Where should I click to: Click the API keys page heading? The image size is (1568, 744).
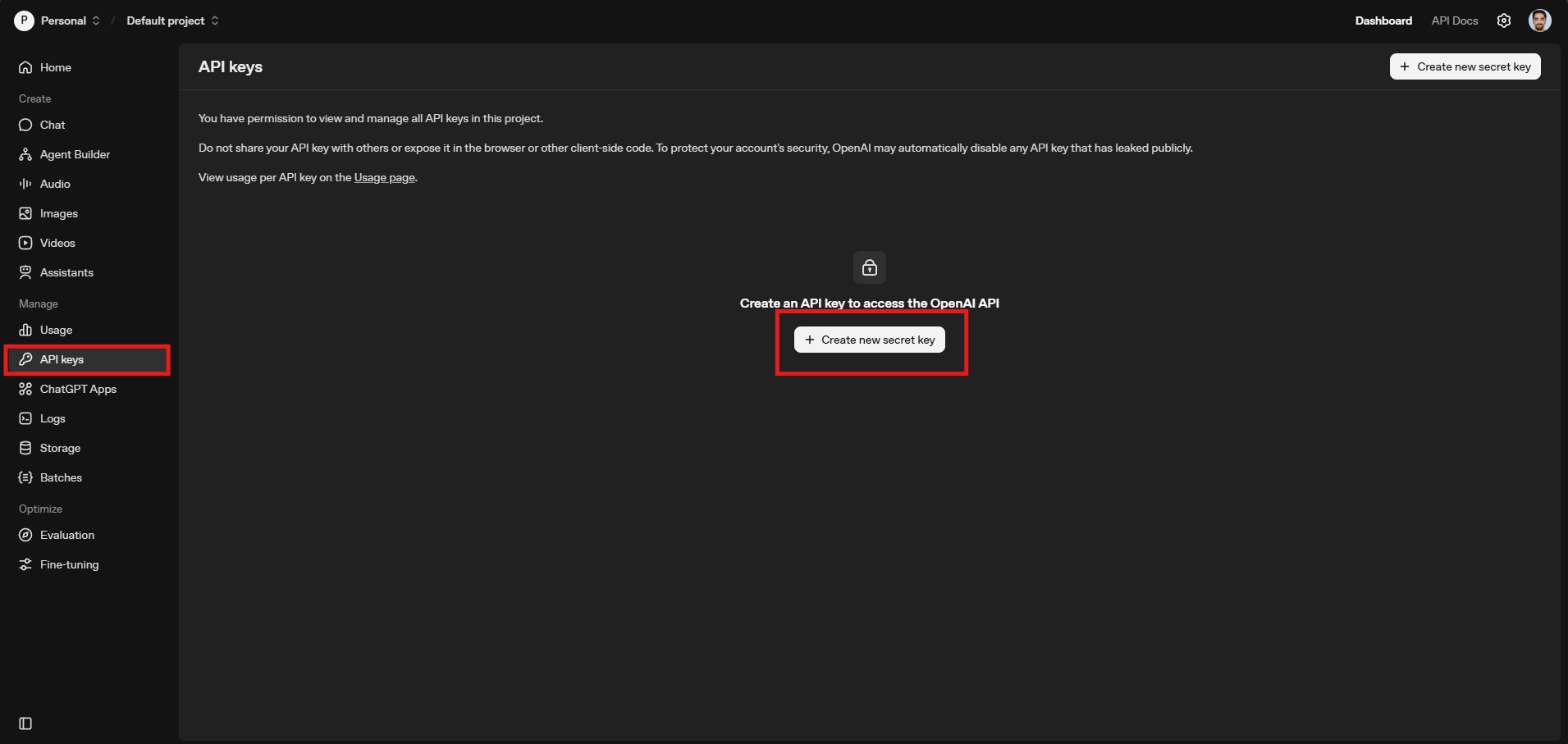tap(231, 66)
